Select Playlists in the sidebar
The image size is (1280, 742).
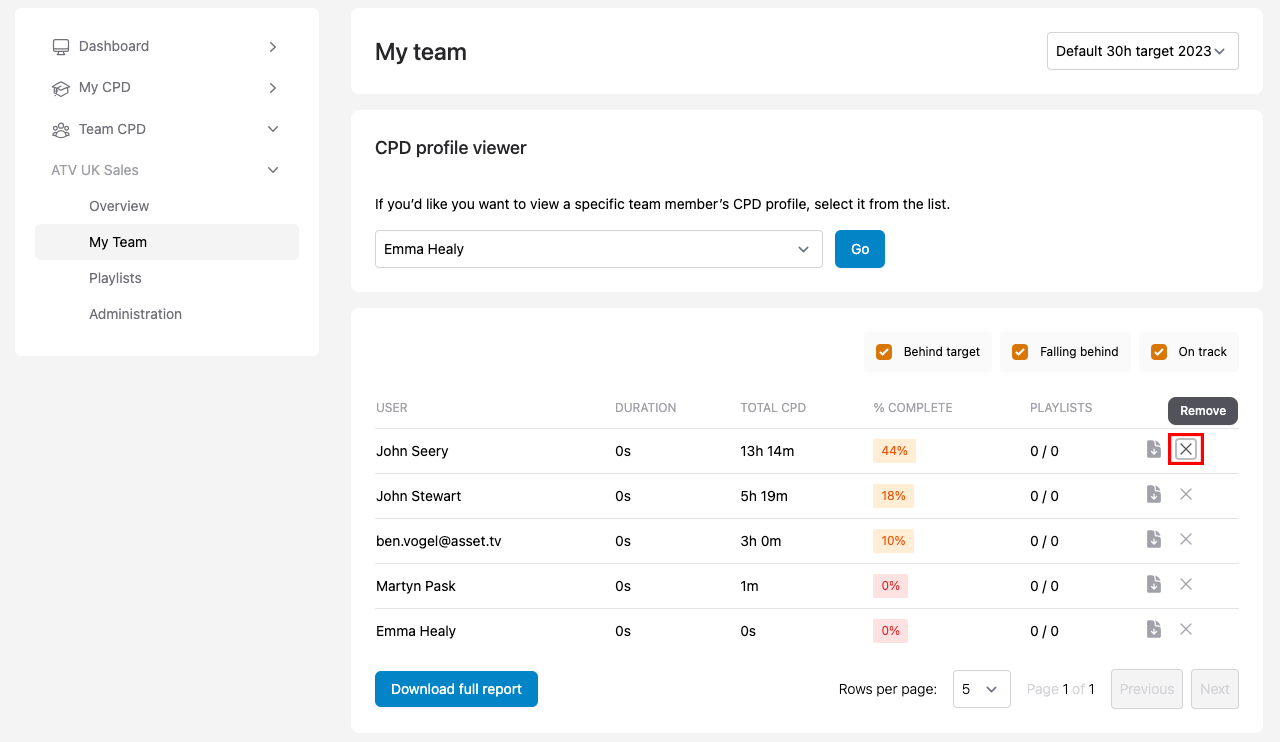(115, 278)
